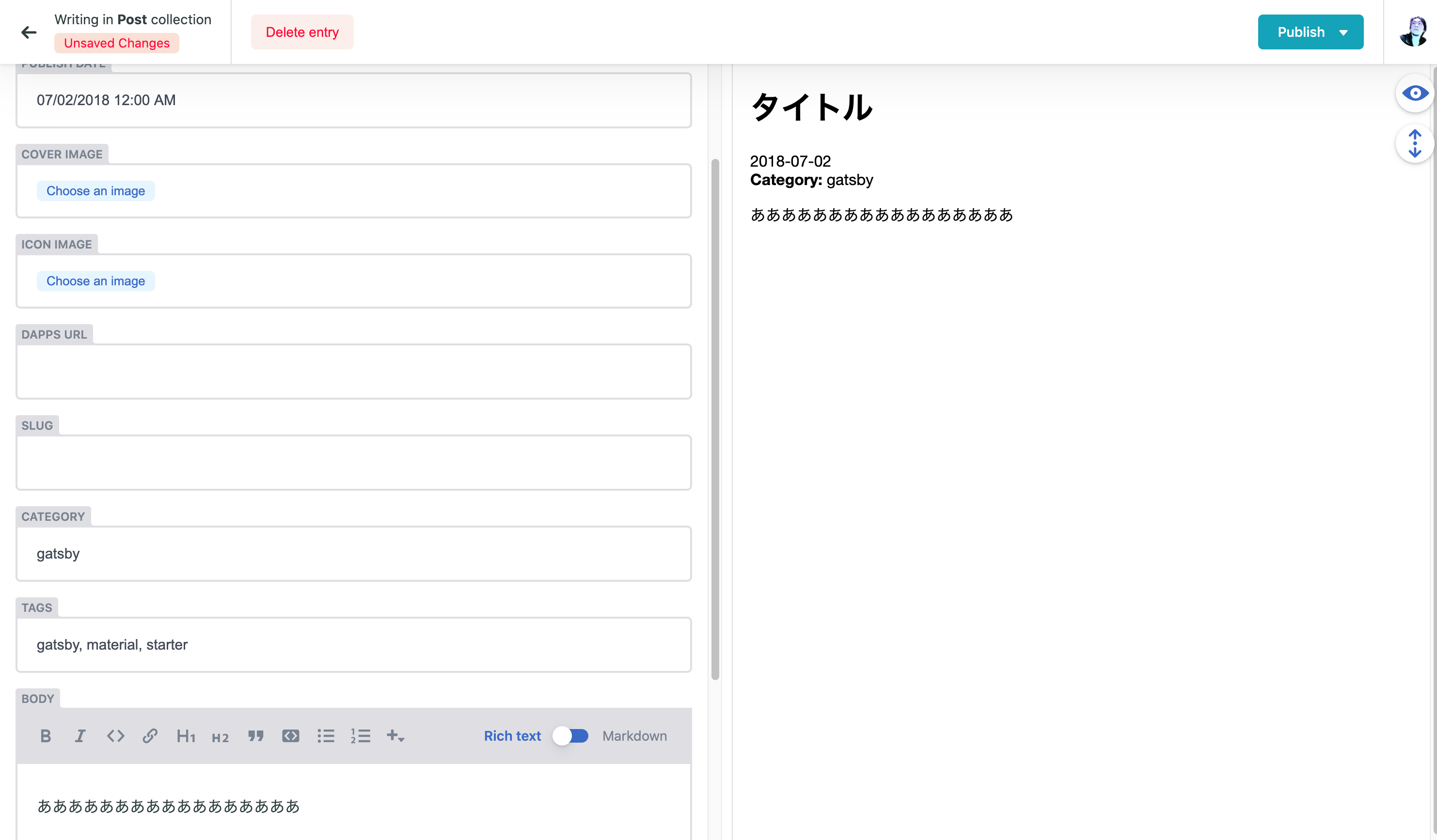Toggle the Rich text / Markdown switch
Image resolution: width=1437 pixels, height=840 pixels.
570,736
